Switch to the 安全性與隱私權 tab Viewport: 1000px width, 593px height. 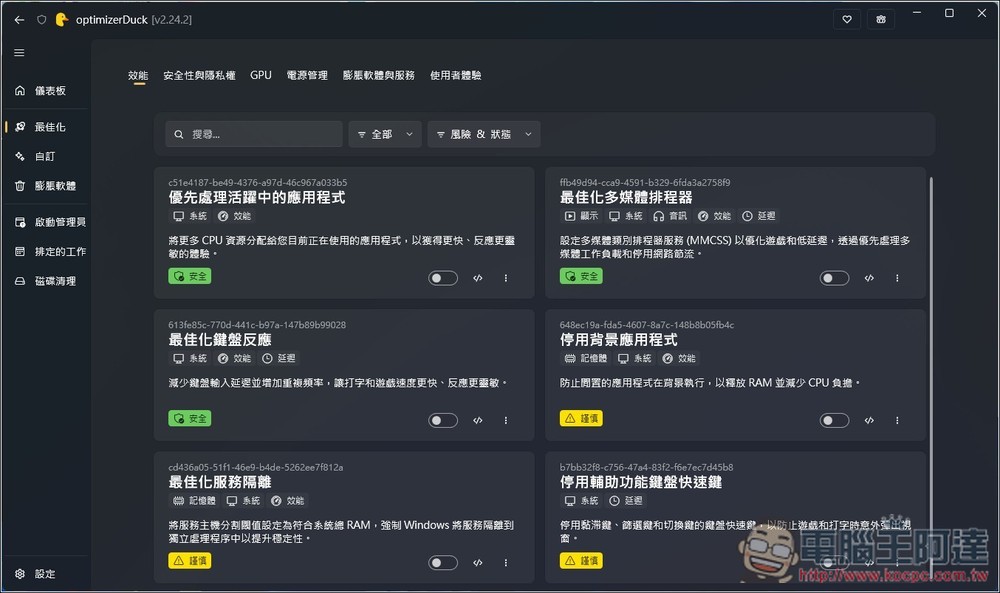pos(199,75)
